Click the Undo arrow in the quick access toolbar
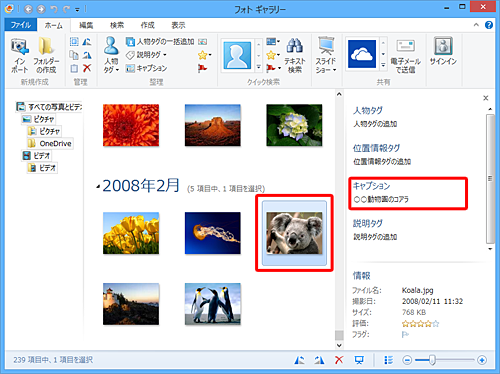 (x=54, y=9)
